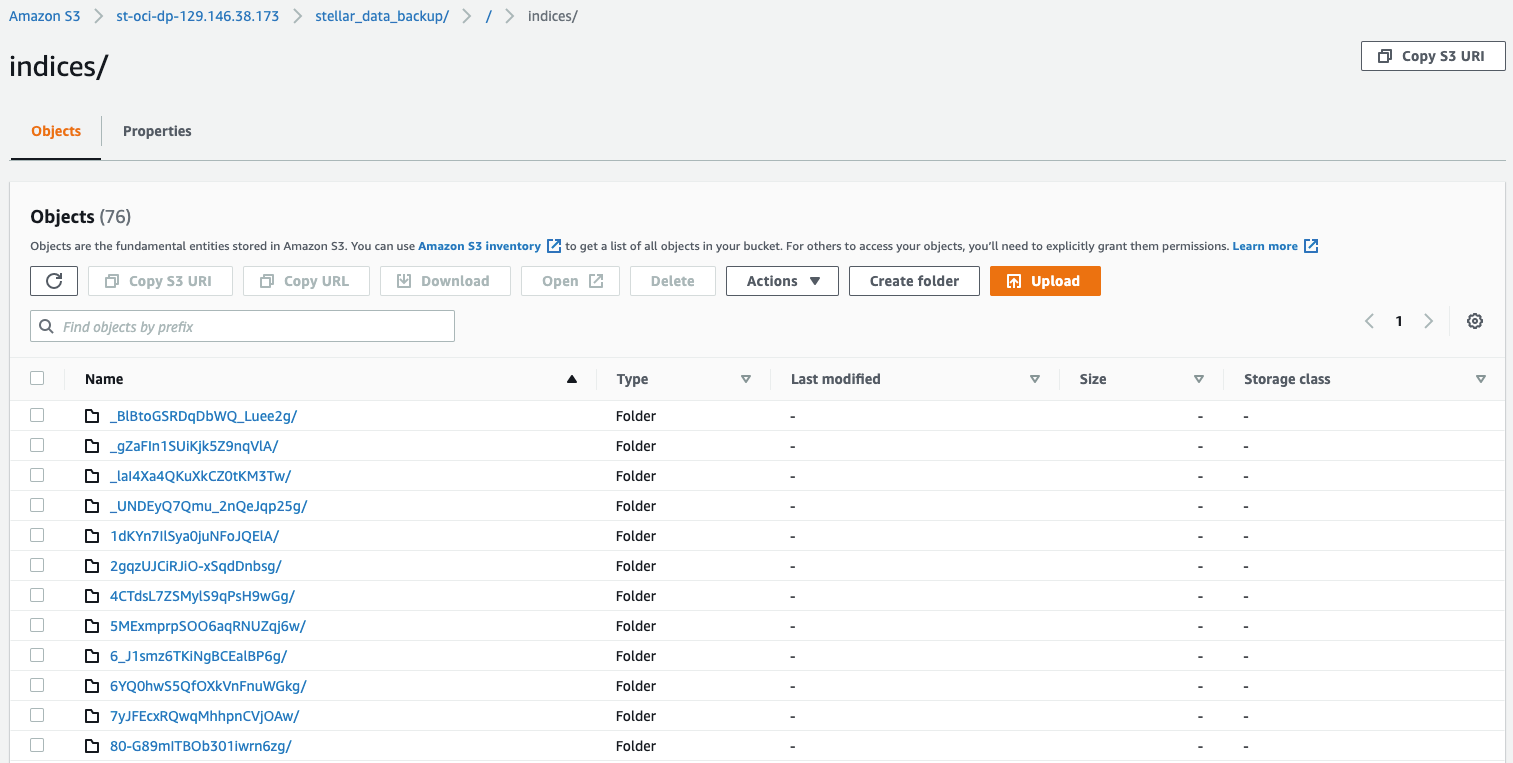The width and height of the screenshot is (1513, 763).
Task: Click external link icon beside Learn more
Action: [x=1311, y=246]
